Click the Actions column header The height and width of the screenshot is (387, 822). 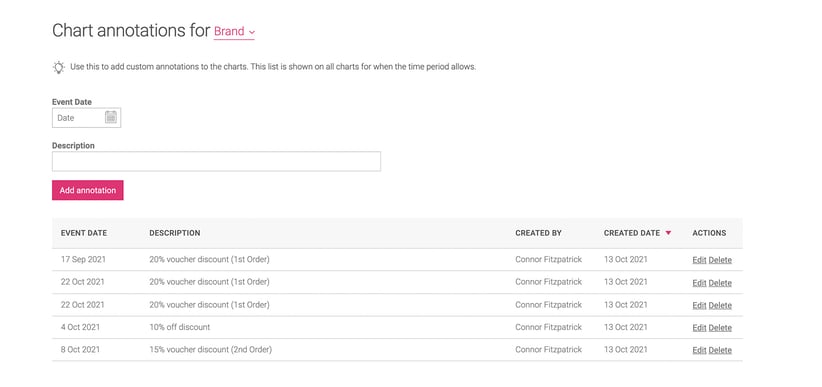(709, 233)
